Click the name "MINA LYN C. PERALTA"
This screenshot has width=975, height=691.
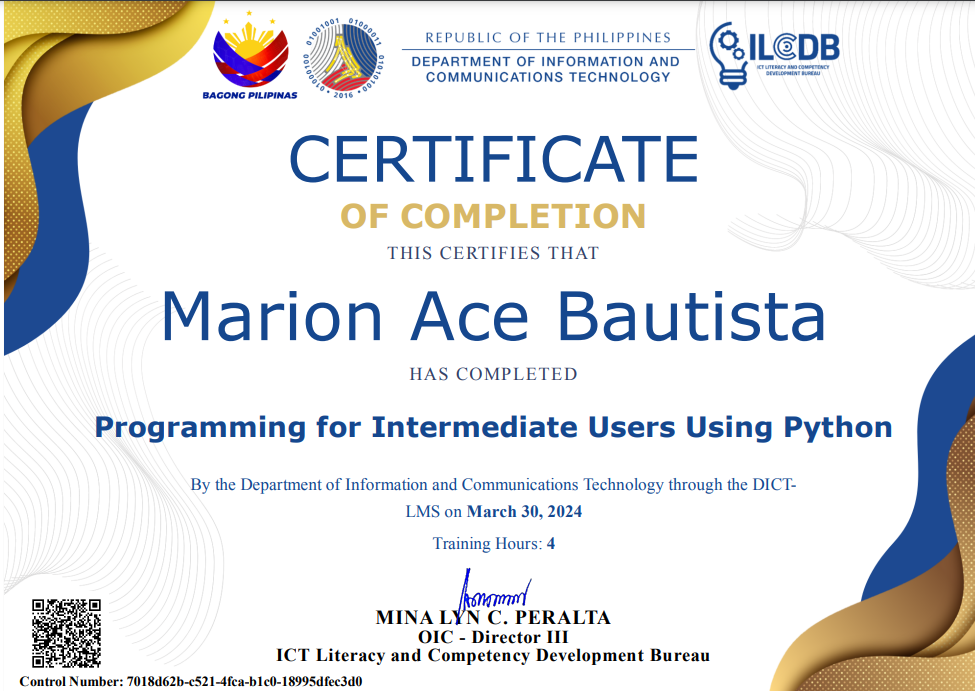[x=493, y=618]
